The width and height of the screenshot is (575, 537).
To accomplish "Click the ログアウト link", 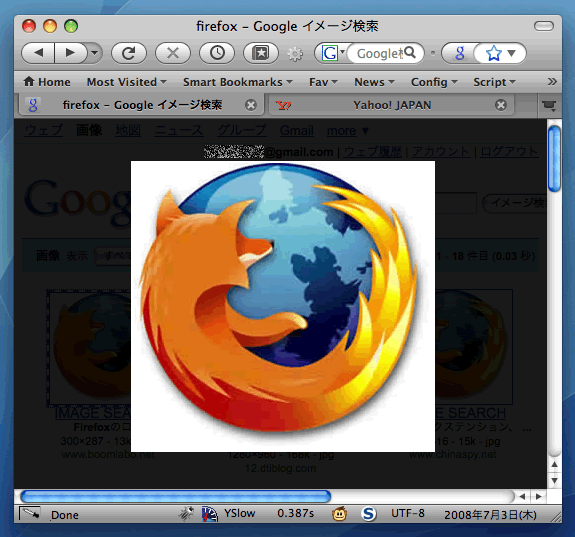I will [x=509, y=151].
